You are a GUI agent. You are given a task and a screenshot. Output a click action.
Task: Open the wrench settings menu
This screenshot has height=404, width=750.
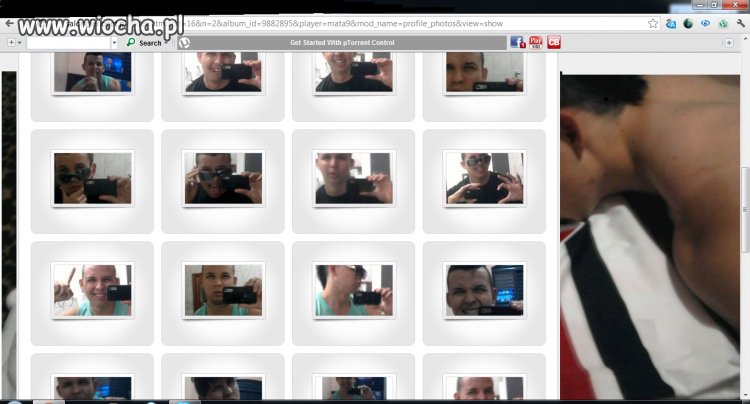(740, 23)
